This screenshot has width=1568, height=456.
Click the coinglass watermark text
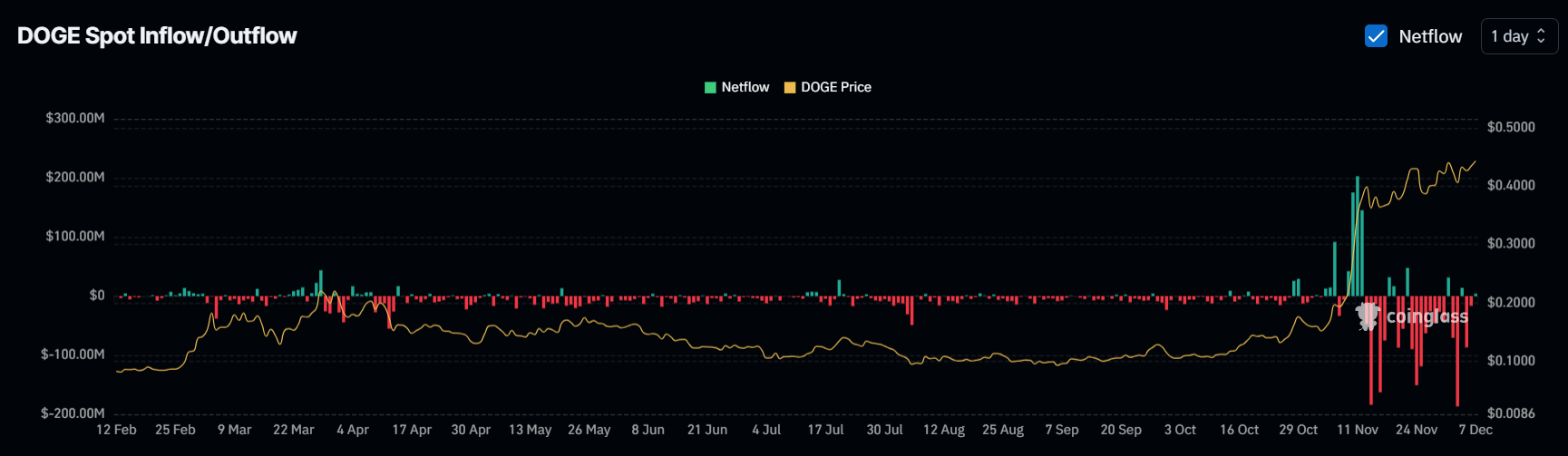(1427, 316)
